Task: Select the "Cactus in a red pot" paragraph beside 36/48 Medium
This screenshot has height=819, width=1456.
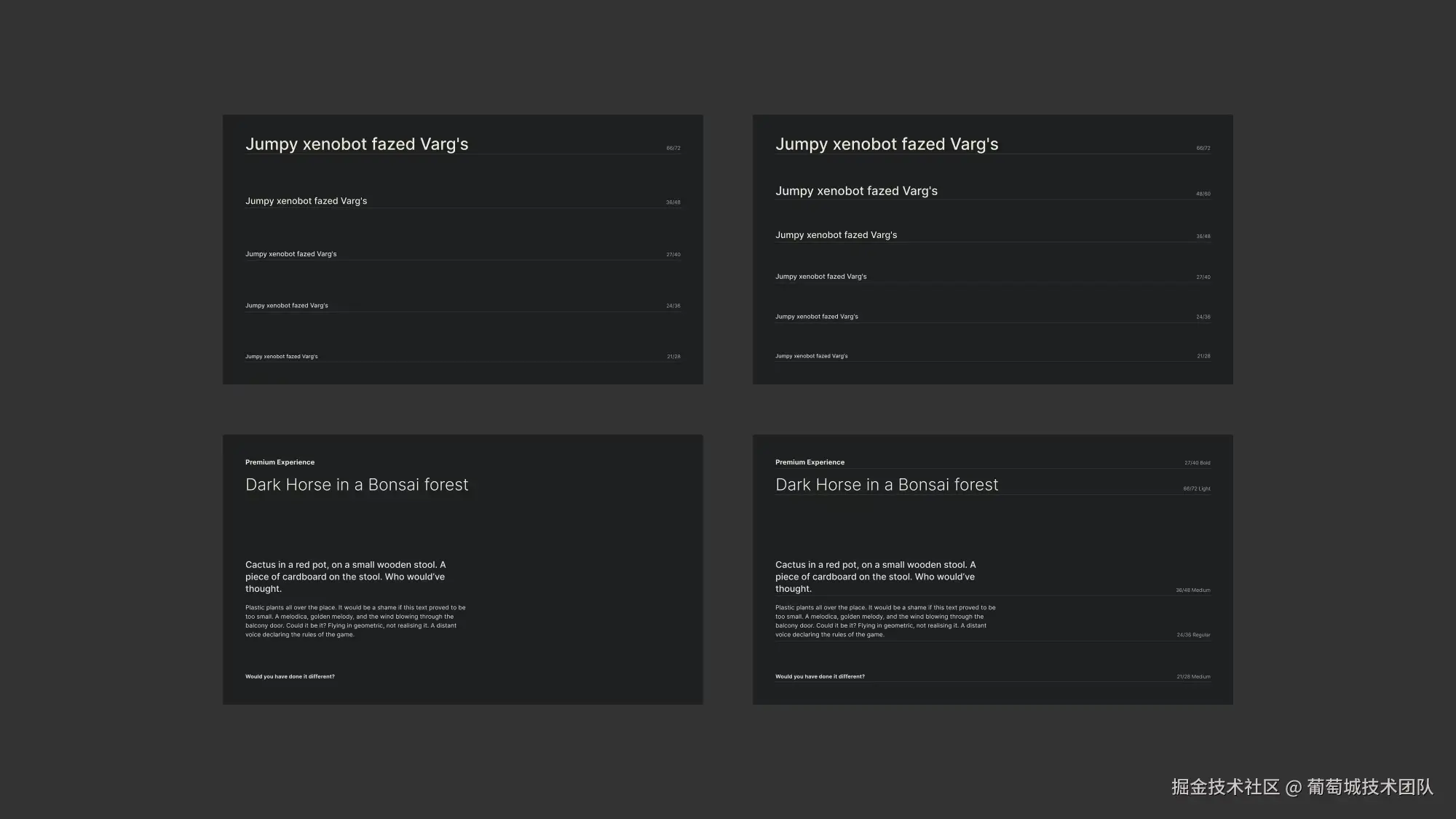Action: click(875, 577)
